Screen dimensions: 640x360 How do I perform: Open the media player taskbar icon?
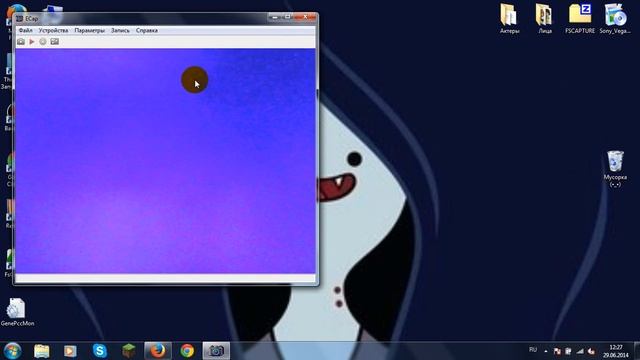[70, 351]
